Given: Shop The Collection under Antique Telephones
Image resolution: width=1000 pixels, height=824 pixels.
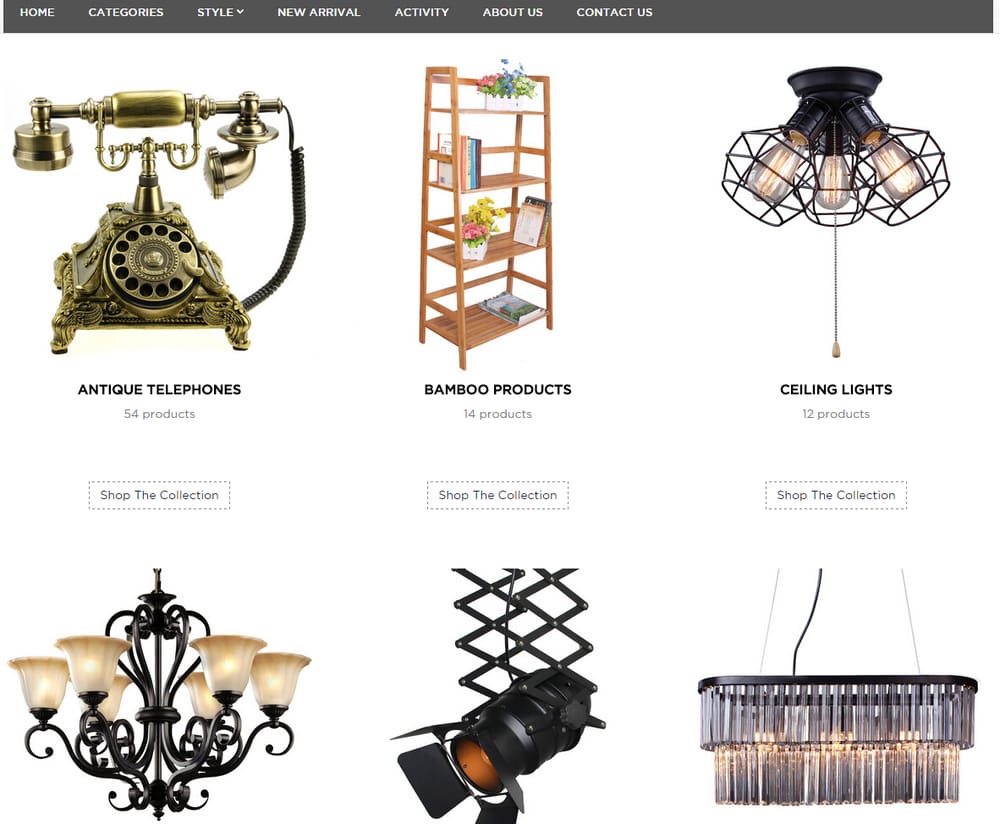Looking at the screenshot, I should [159, 496].
